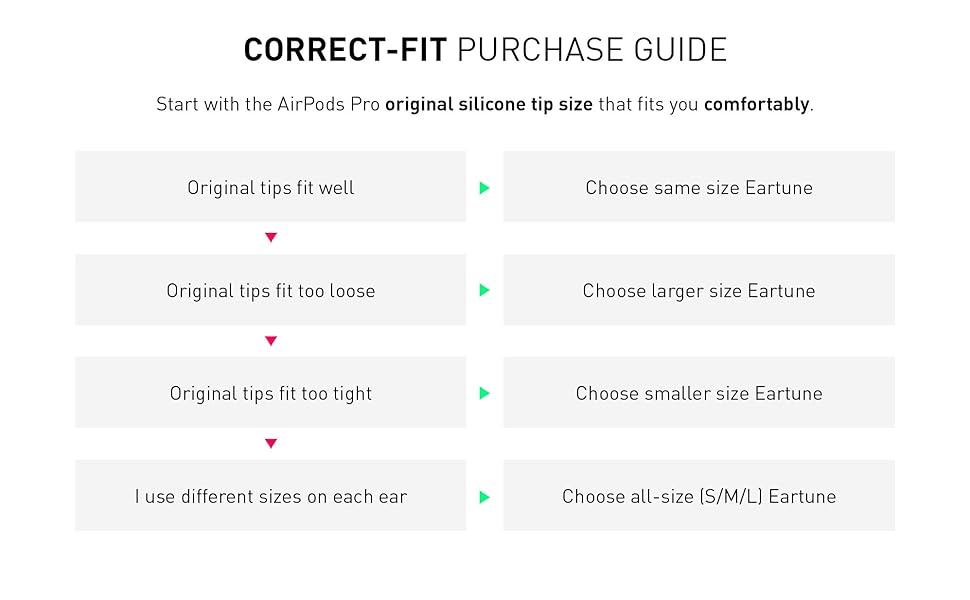Select the "Original tips fit well" box

tap(270, 187)
